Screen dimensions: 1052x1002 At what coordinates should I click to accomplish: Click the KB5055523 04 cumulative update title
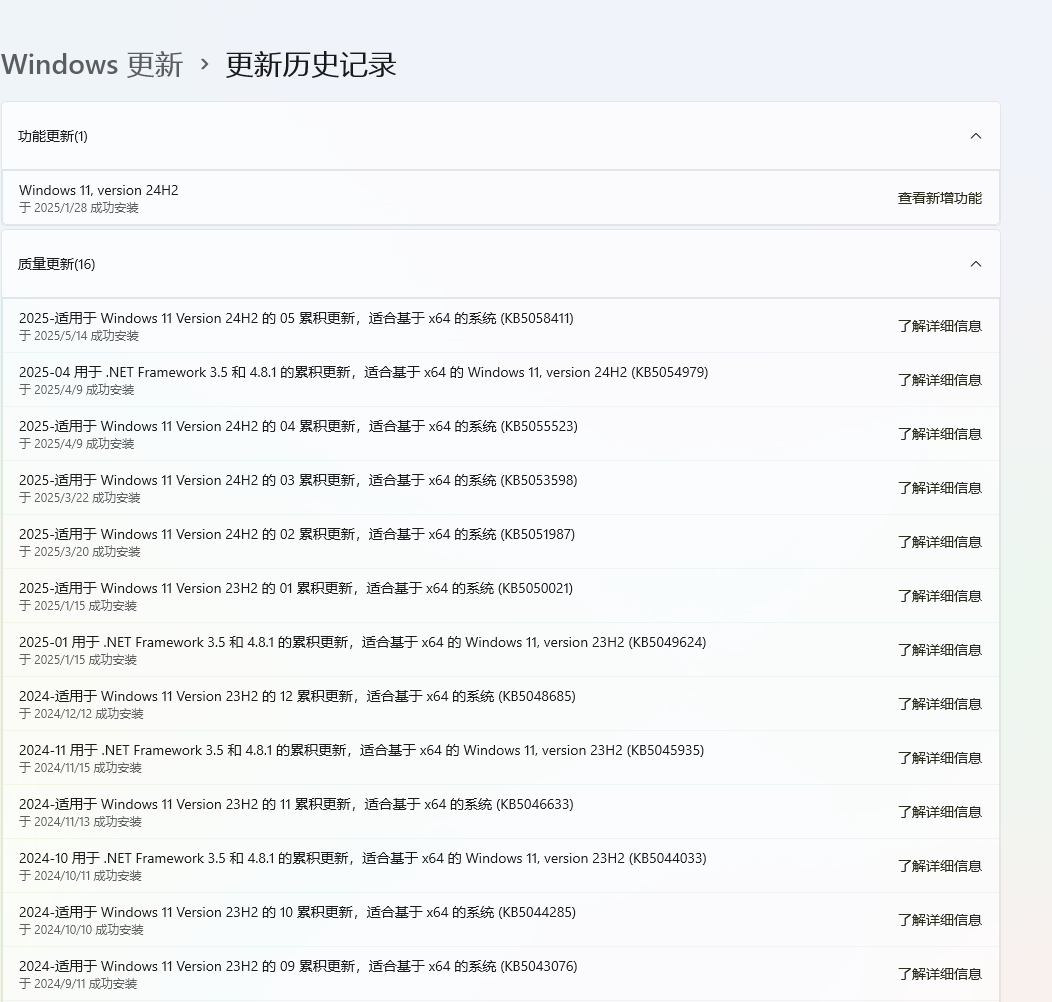point(298,426)
